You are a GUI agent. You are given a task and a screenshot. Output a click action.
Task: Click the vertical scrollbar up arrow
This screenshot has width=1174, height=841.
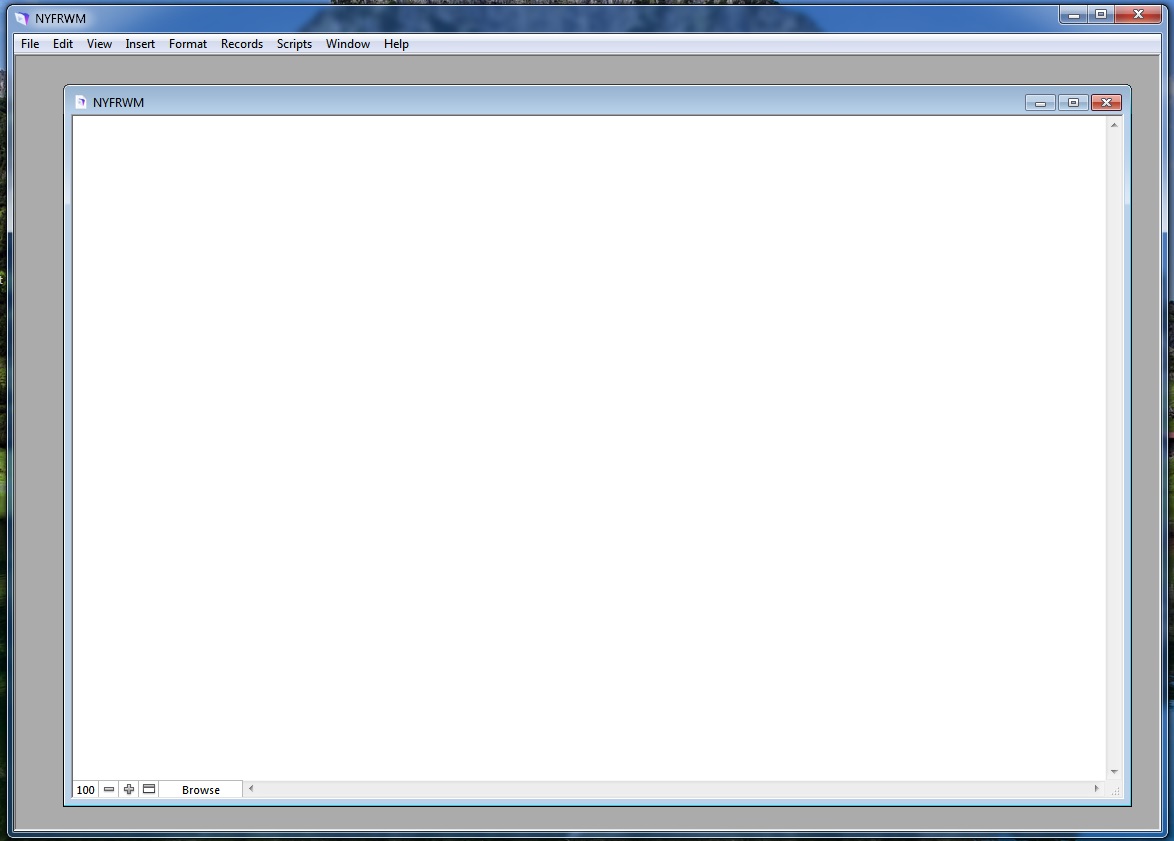tap(1114, 125)
